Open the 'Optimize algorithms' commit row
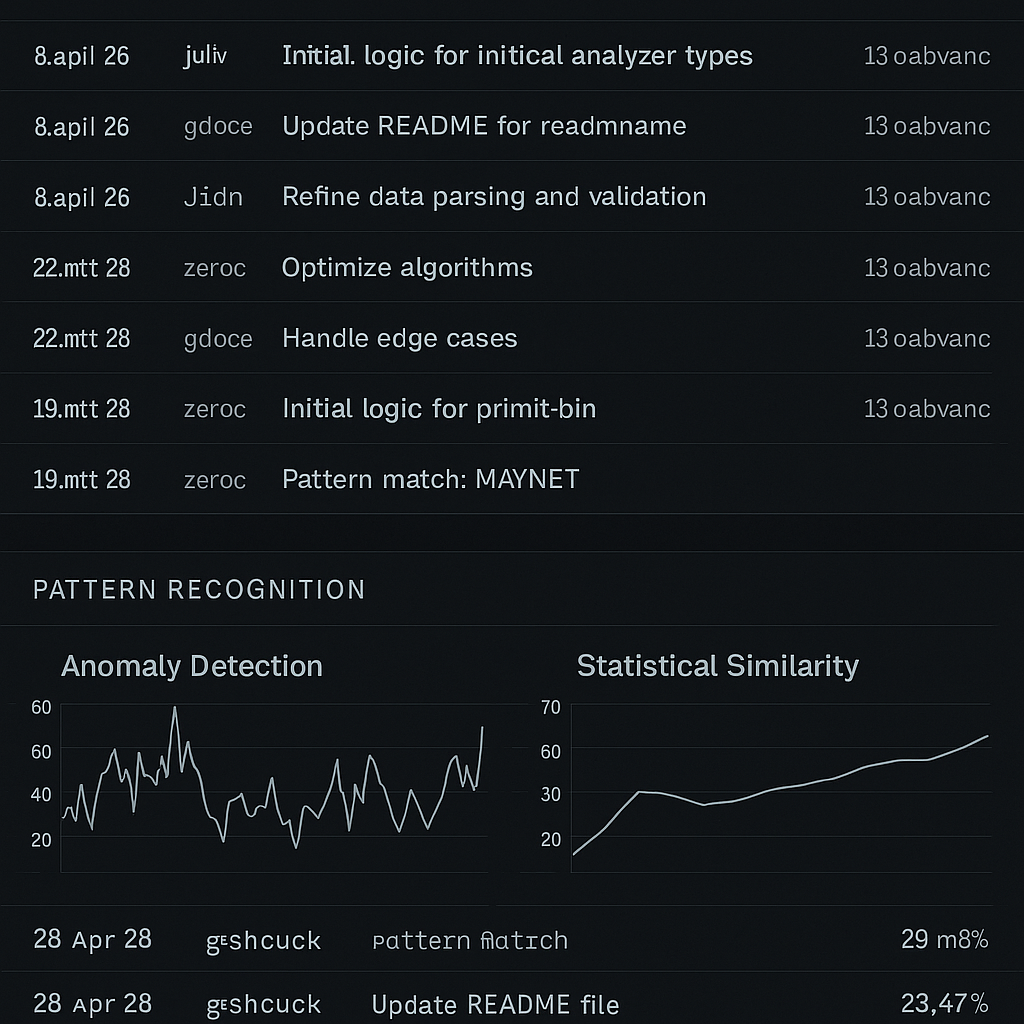1024x1024 pixels. [512, 267]
